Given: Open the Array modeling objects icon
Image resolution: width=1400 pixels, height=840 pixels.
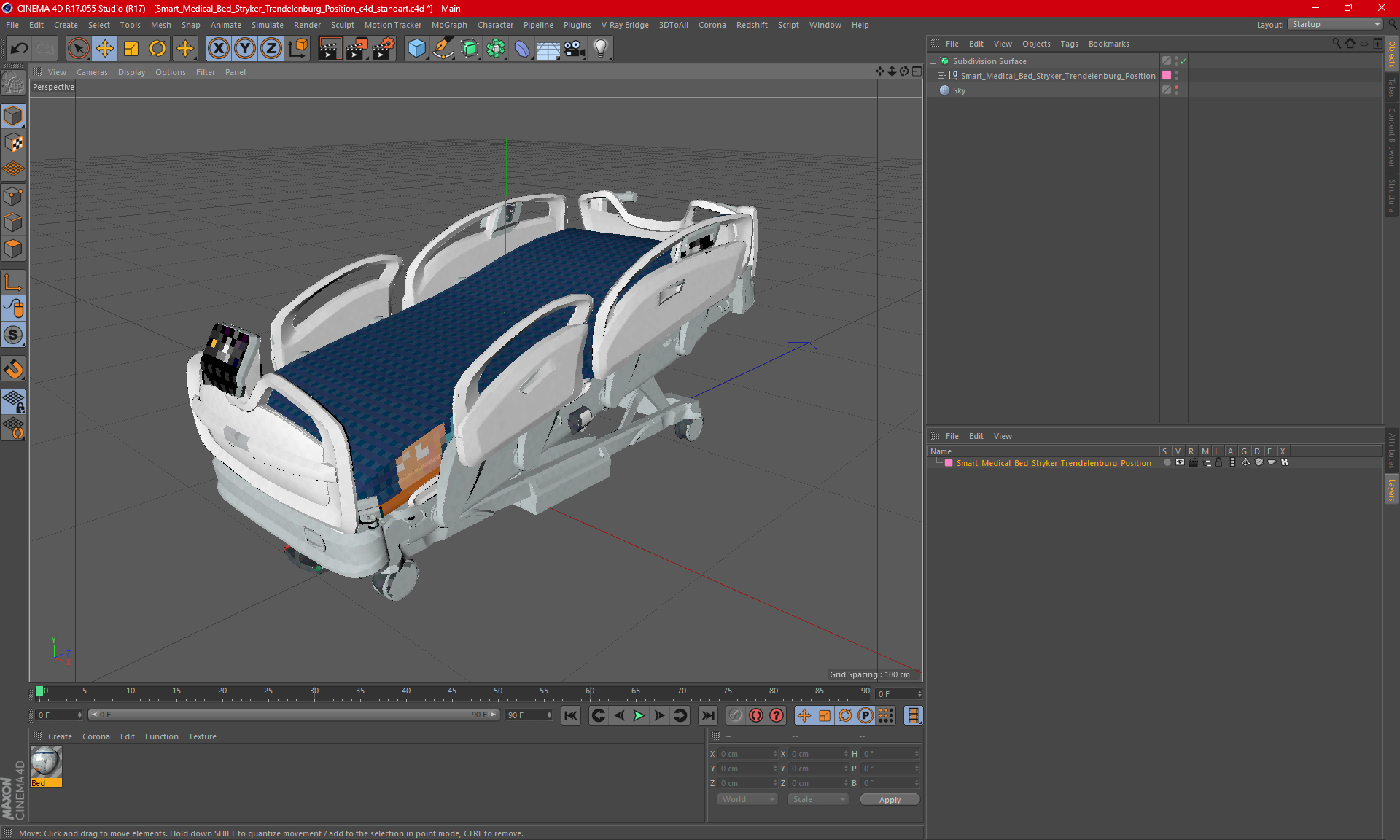Looking at the screenshot, I should click(496, 49).
